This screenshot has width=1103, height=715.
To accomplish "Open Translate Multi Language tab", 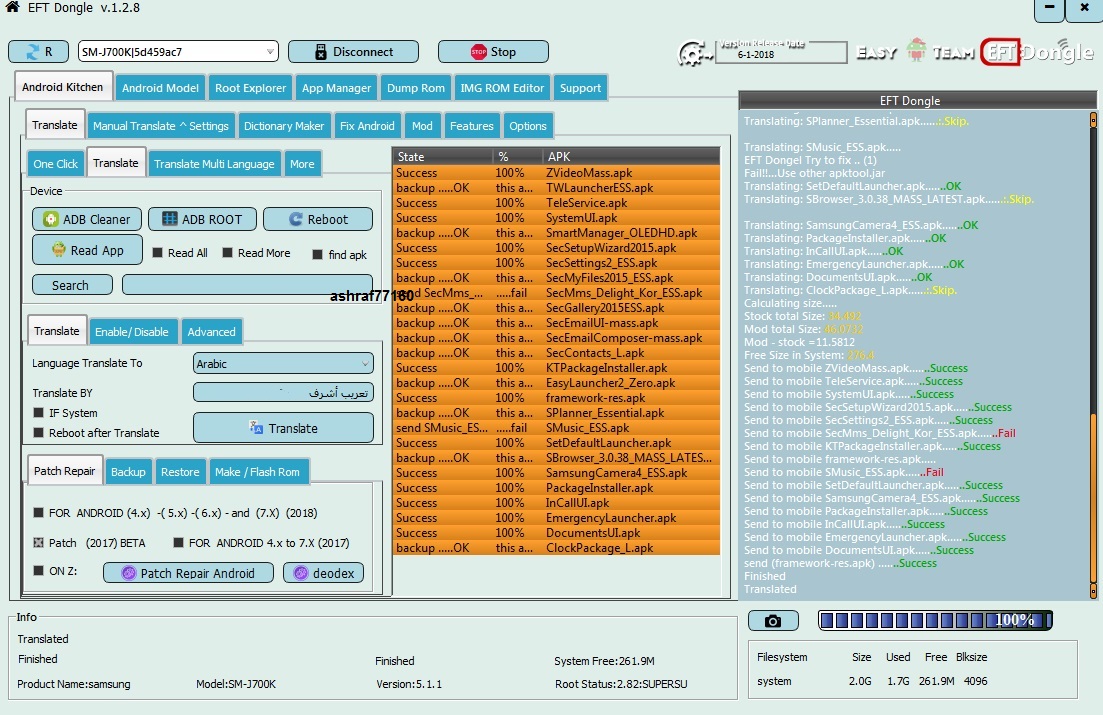I will [x=214, y=164].
